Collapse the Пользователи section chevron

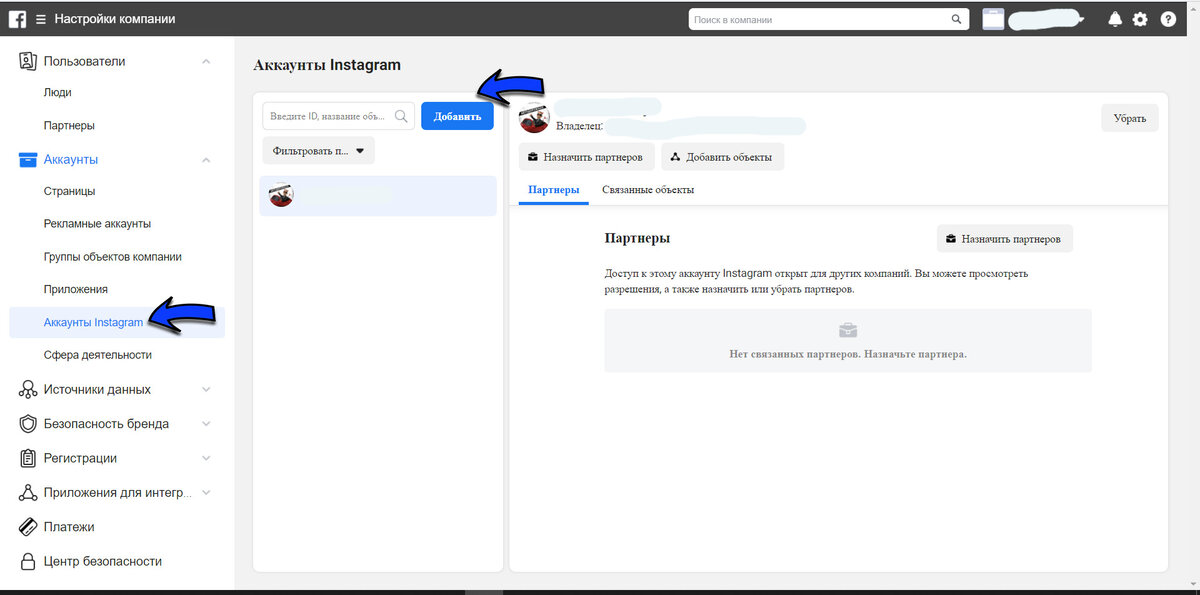pyautogui.click(x=206, y=61)
